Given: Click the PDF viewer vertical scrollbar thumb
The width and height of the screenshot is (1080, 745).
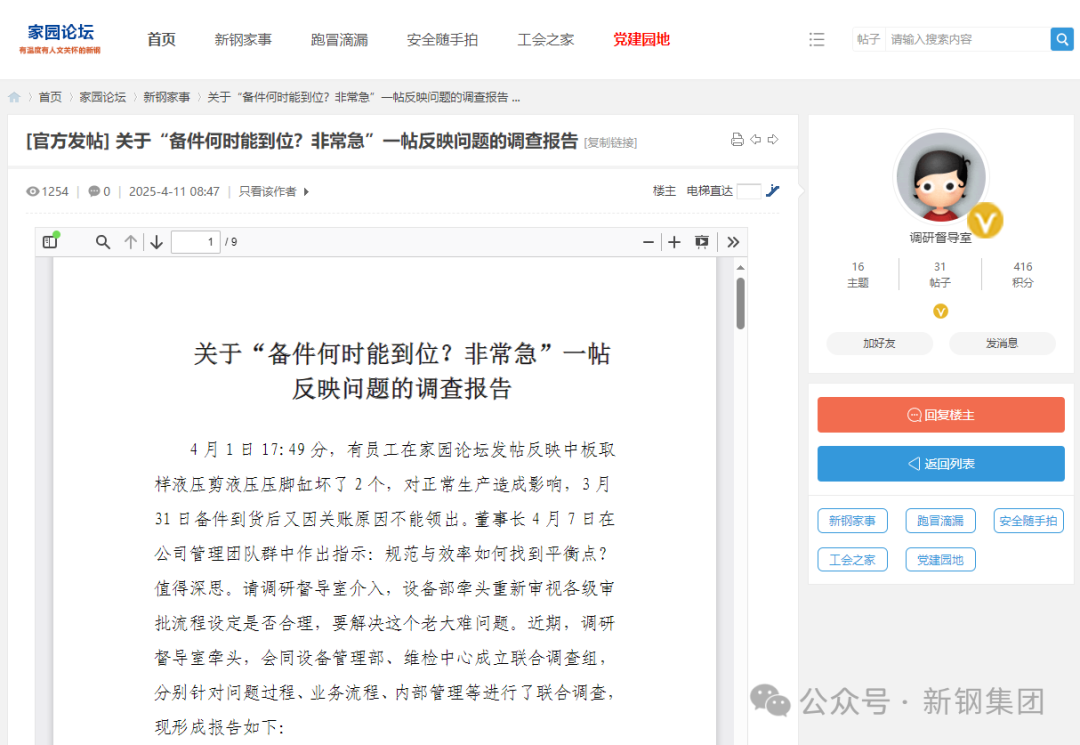Looking at the screenshot, I should click(740, 303).
